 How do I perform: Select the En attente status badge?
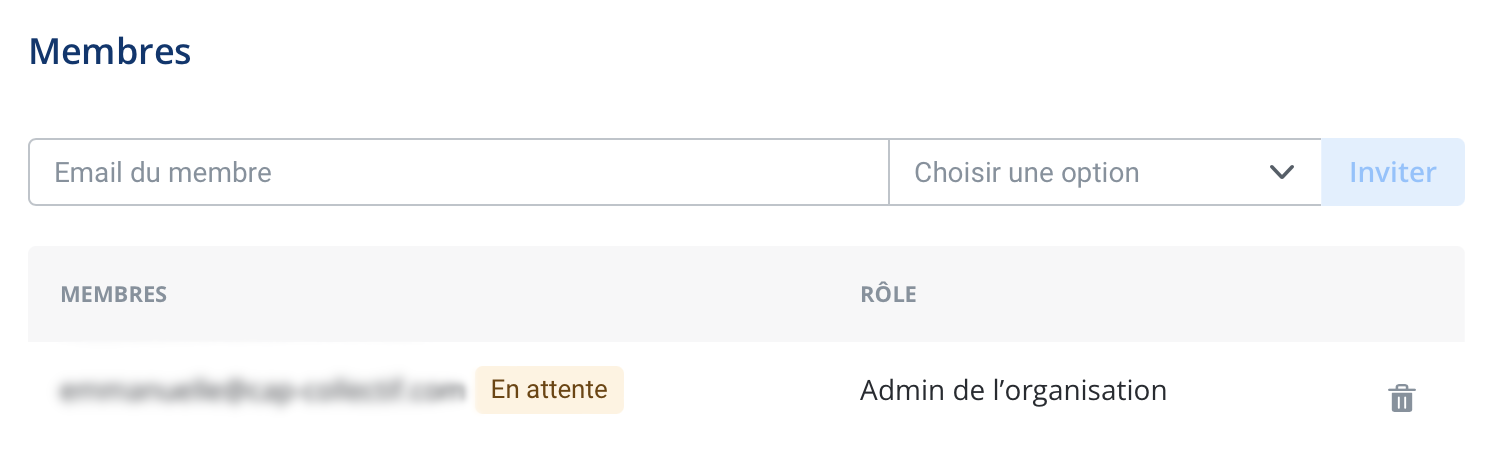(549, 389)
